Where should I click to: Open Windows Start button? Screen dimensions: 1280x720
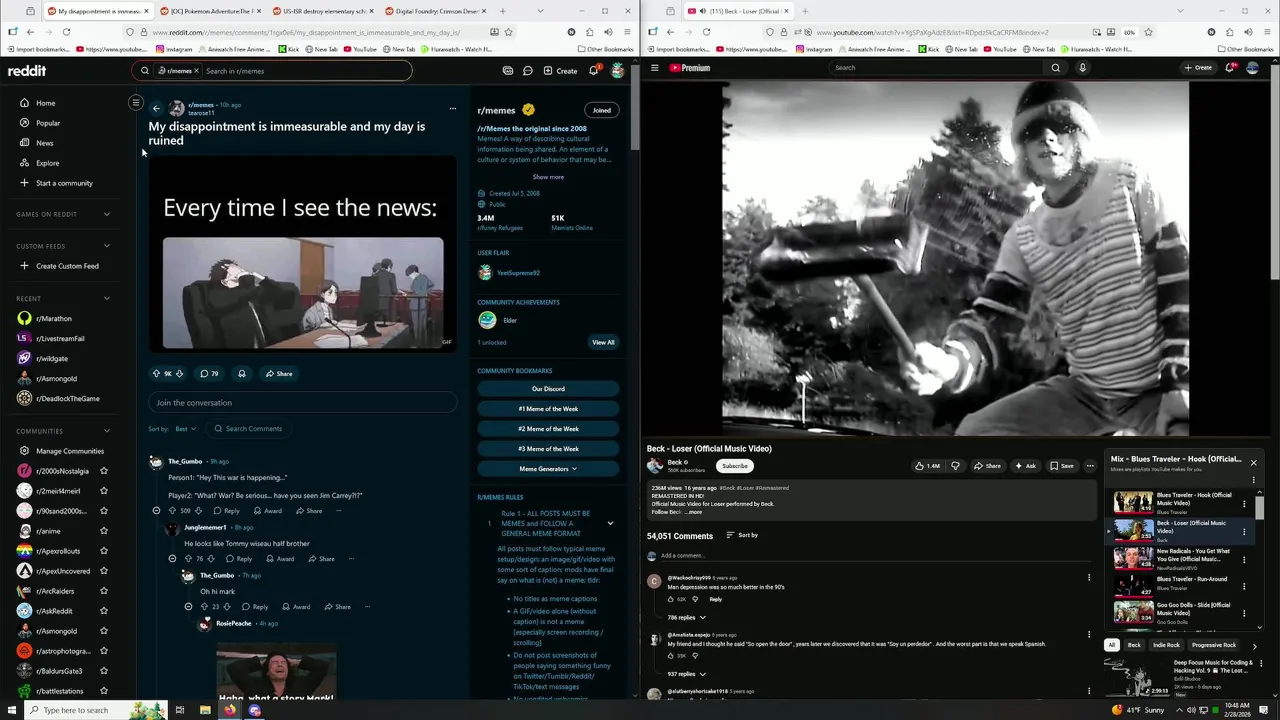click(10, 710)
